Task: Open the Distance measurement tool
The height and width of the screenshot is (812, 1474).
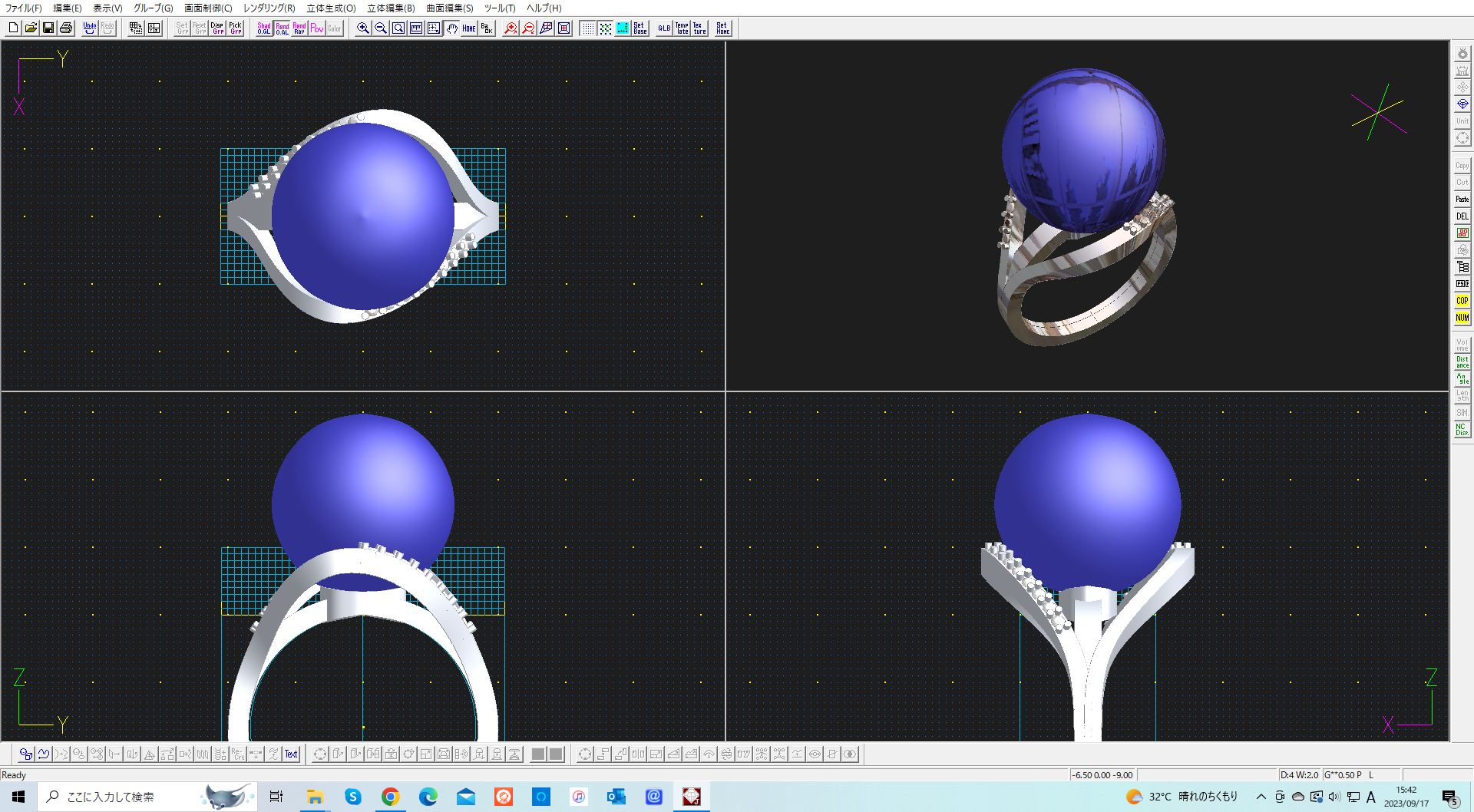Action: pos(1462,361)
